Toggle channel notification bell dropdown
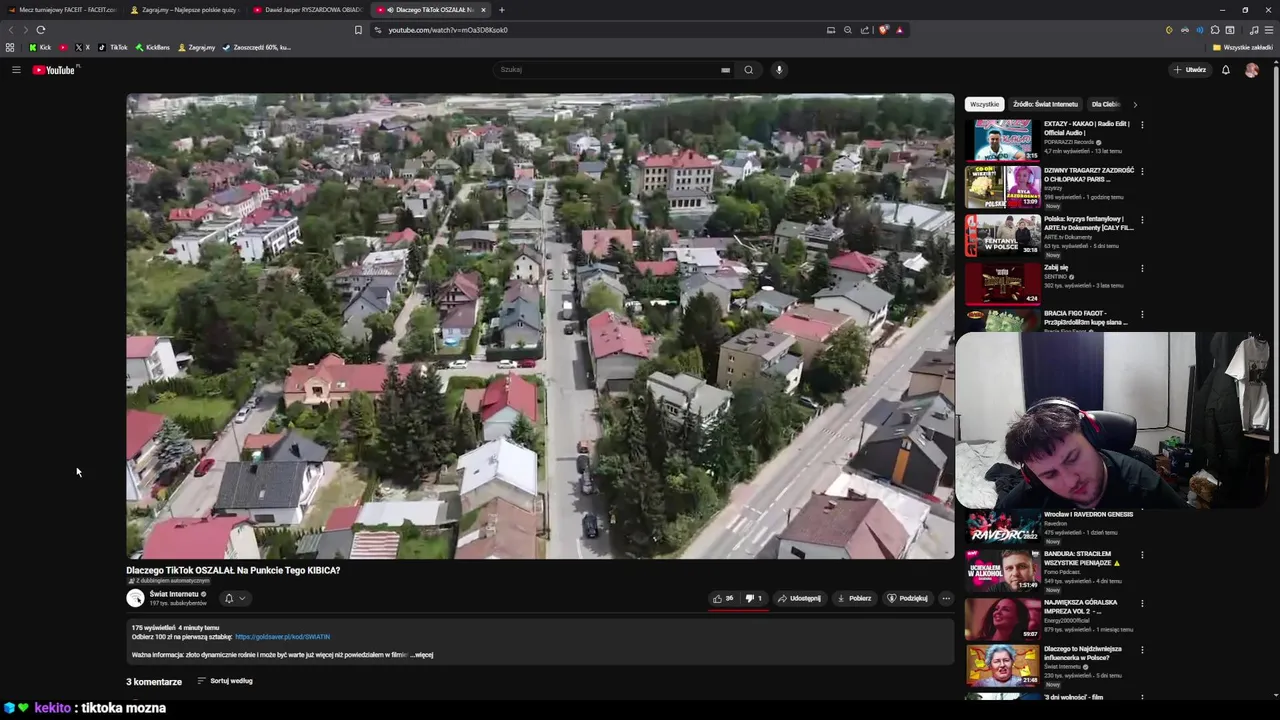This screenshot has height=720, width=1280. [235, 598]
